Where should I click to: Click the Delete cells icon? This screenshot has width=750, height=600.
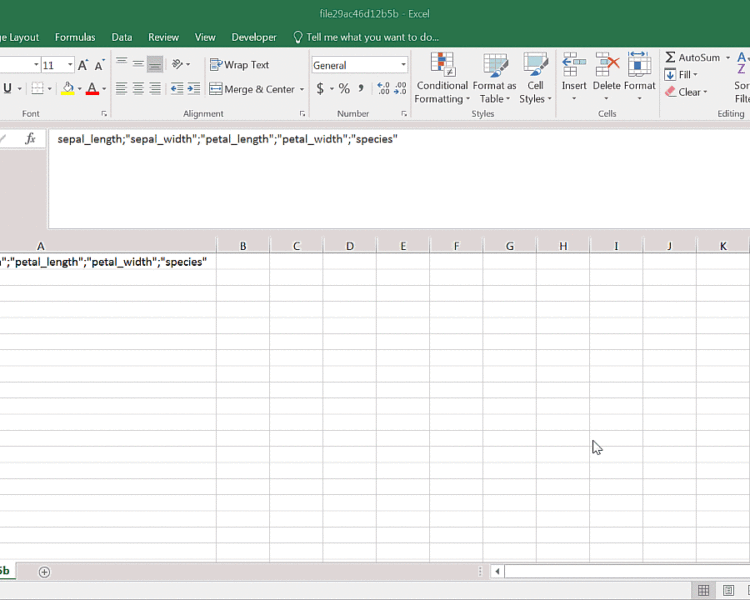tap(607, 67)
